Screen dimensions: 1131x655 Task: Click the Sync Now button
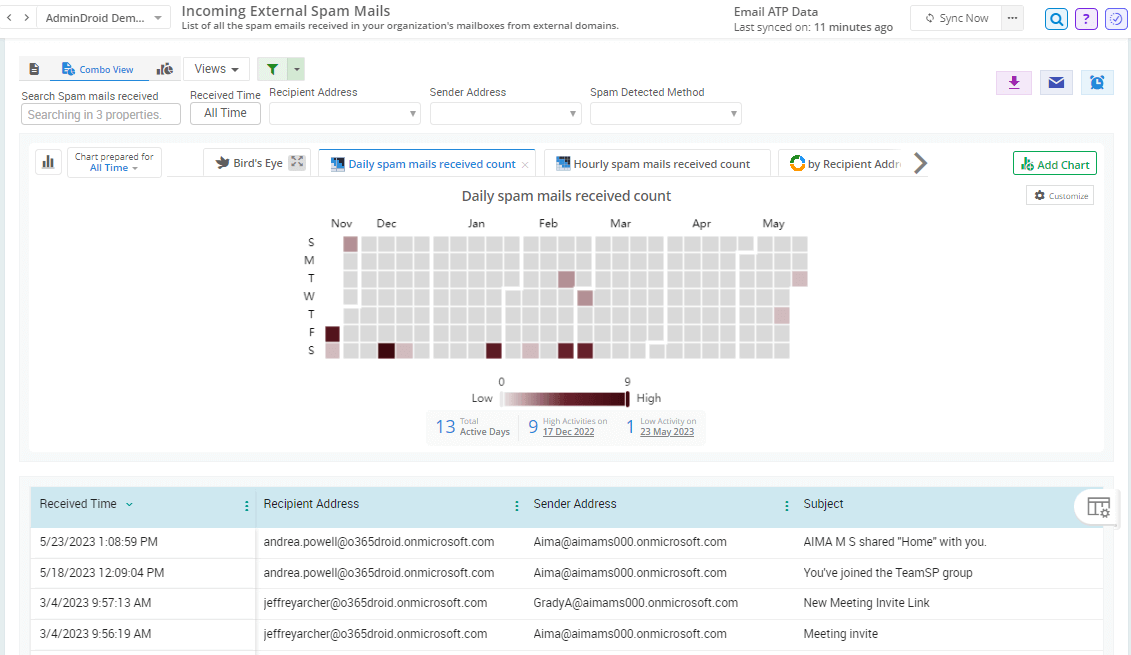(957, 18)
